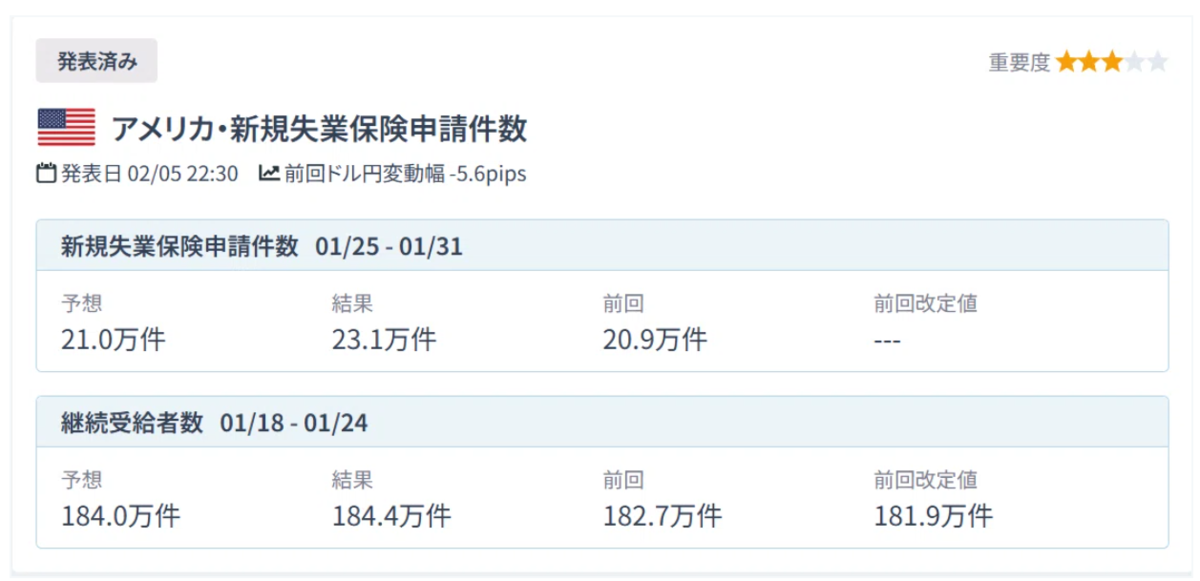This screenshot has height=581, width=1200.
Task: Click the 23.1万件 result value
Action: coord(384,340)
